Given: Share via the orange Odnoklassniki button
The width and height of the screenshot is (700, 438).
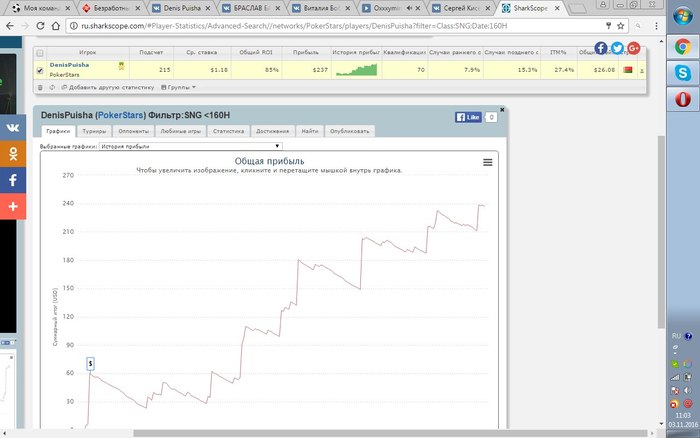Looking at the screenshot, I should tap(13, 154).
